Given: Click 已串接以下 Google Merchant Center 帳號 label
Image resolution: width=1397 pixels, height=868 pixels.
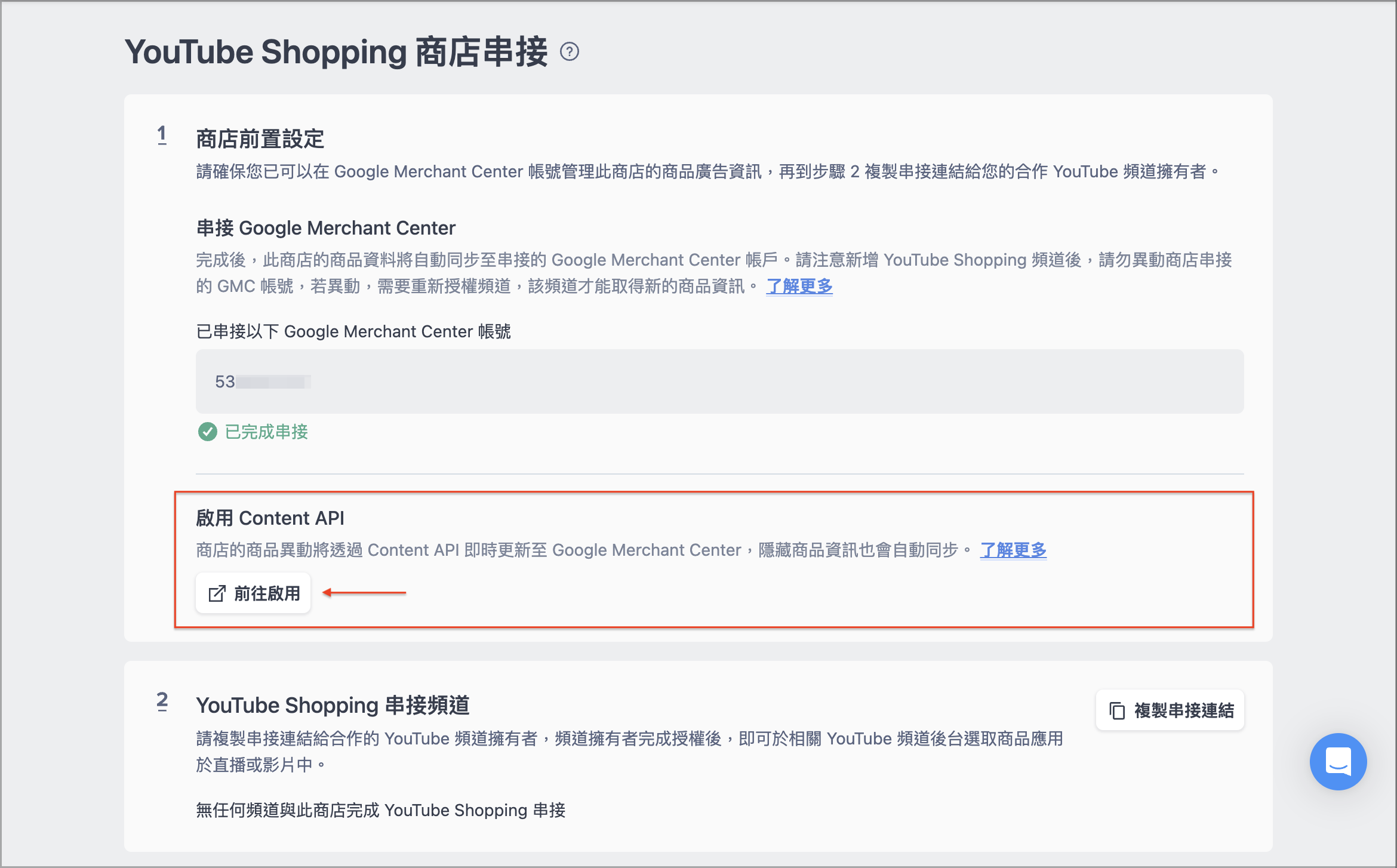Looking at the screenshot, I should coord(353,331).
